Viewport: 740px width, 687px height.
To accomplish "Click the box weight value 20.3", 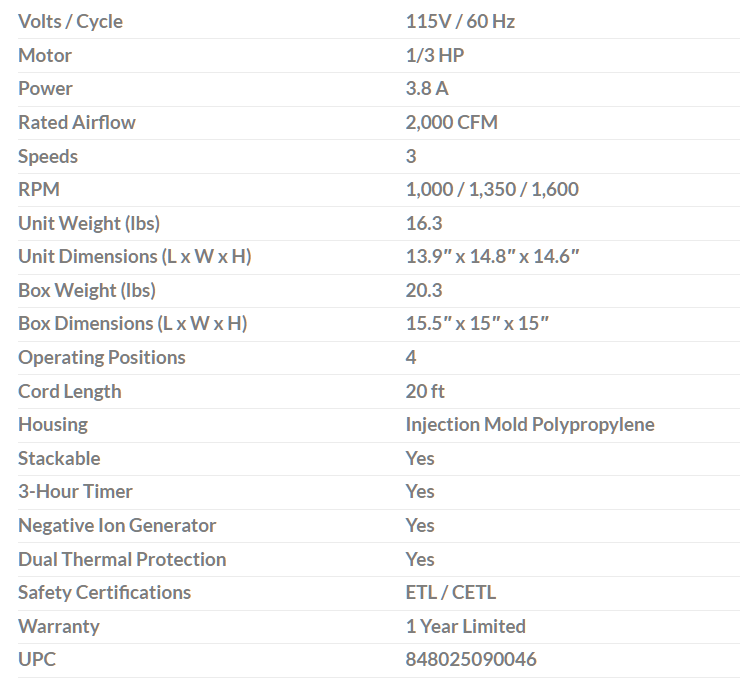I will coord(424,290).
